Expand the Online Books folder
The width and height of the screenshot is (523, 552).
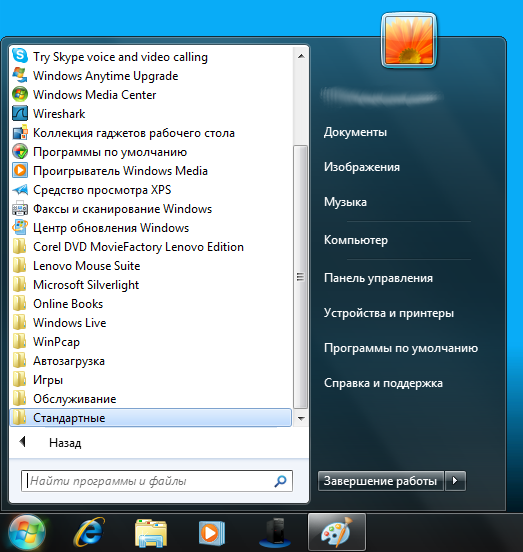[151, 304]
